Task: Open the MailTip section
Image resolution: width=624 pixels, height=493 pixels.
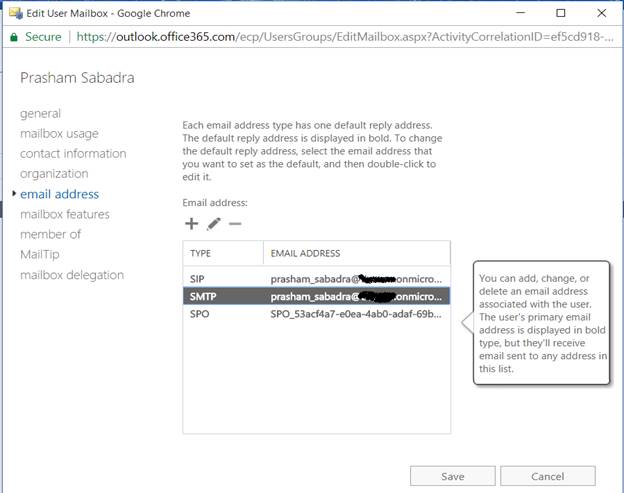Action: point(40,254)
